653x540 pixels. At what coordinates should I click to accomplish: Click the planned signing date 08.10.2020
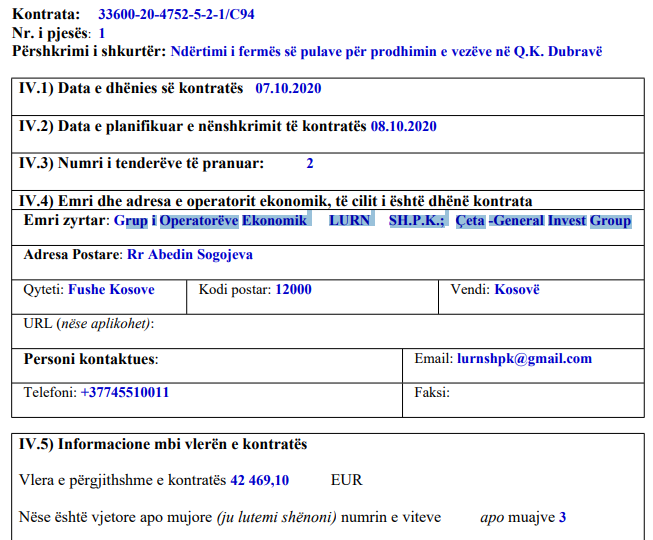tap(403, 126)
